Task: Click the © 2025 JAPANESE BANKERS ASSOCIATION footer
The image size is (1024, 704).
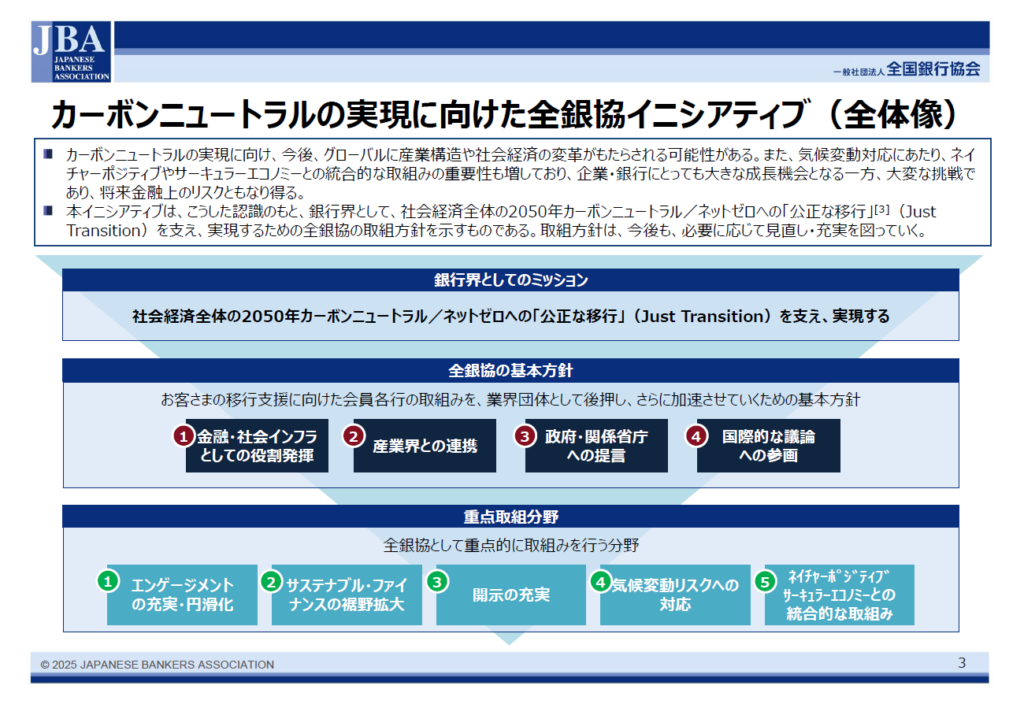Action: (x=157, y=664)
